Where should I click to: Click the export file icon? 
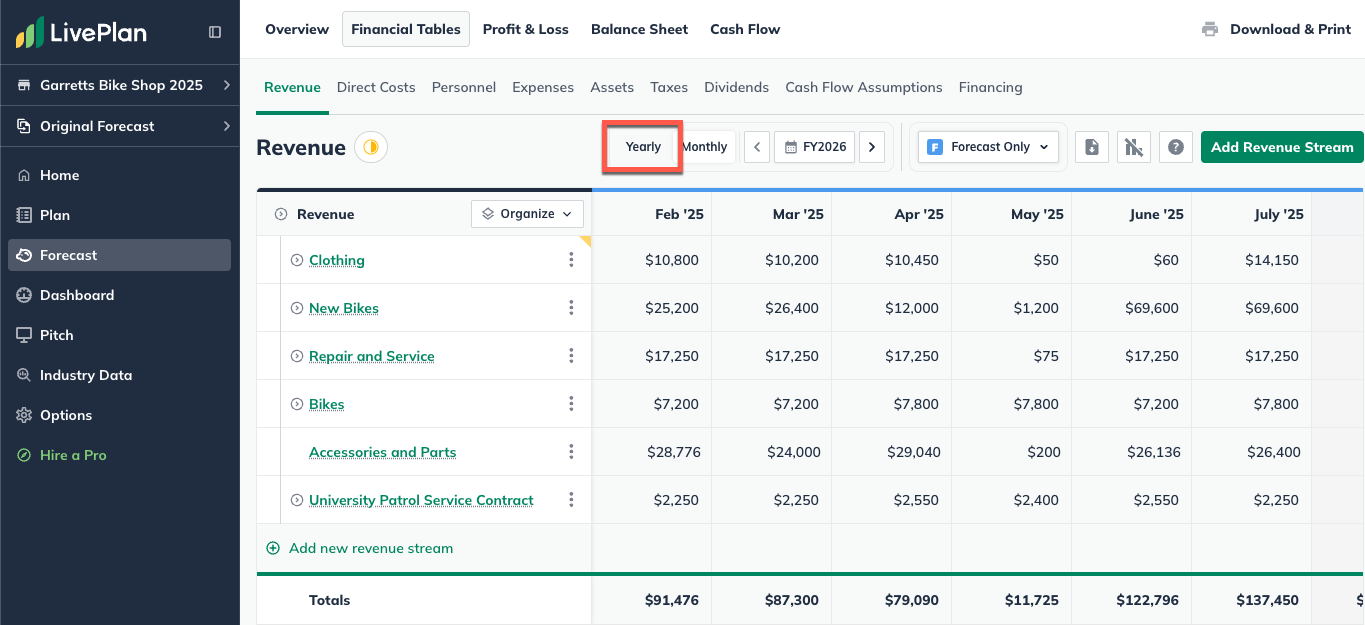coord(1092,147)
